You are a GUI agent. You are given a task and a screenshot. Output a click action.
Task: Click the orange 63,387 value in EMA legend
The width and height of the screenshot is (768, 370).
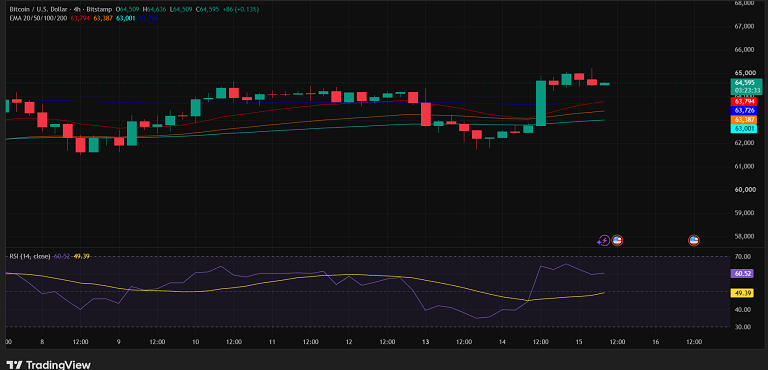click(103, 18)
